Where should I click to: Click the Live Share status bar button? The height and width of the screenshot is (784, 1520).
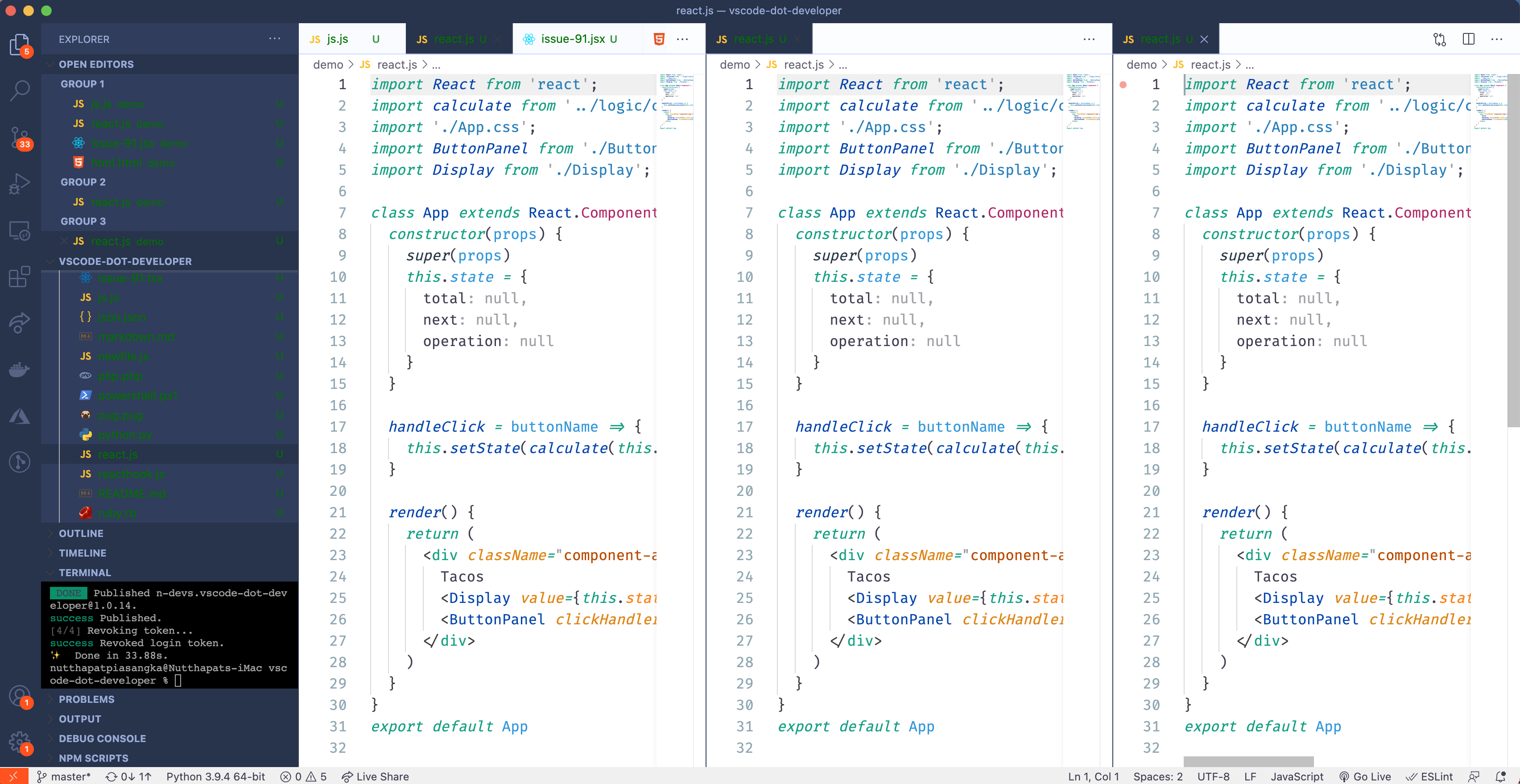coord(375,776)
